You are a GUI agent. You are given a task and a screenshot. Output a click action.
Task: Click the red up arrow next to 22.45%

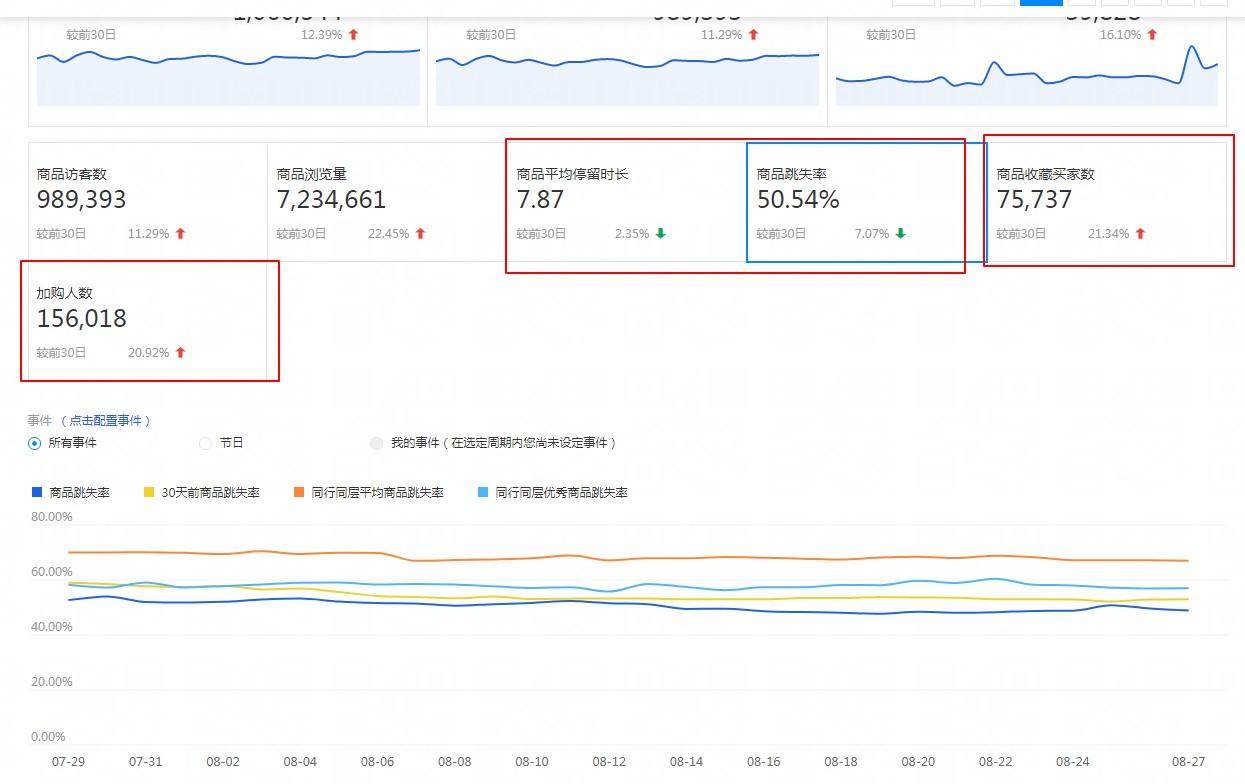(420, 234)
